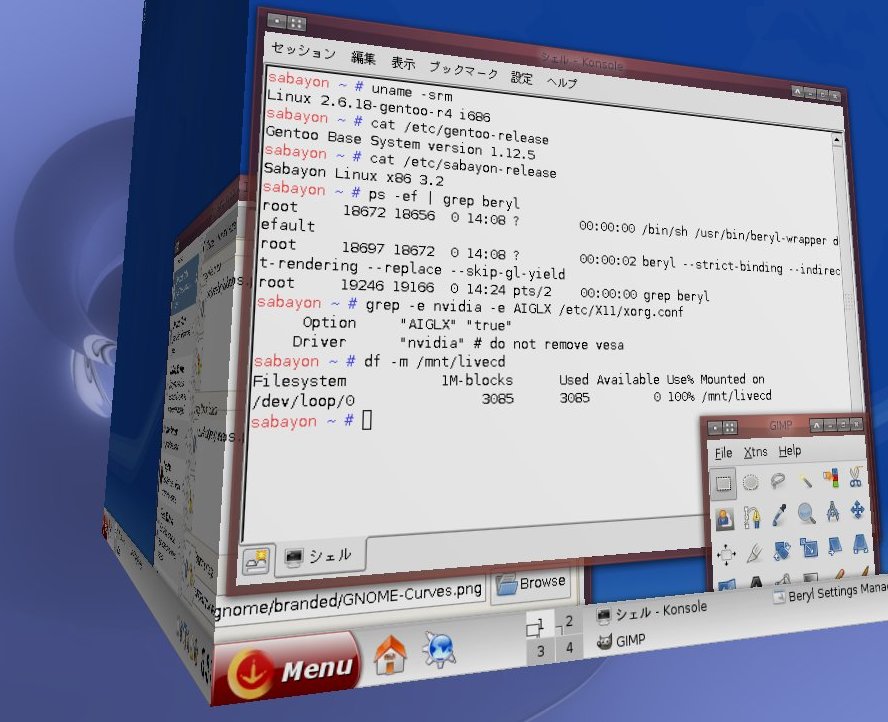Screen dimensions: 888x722
Task: Click the "Linux 2.6.18-gentoo-r4 i686" output line
Action: (378, 106)
